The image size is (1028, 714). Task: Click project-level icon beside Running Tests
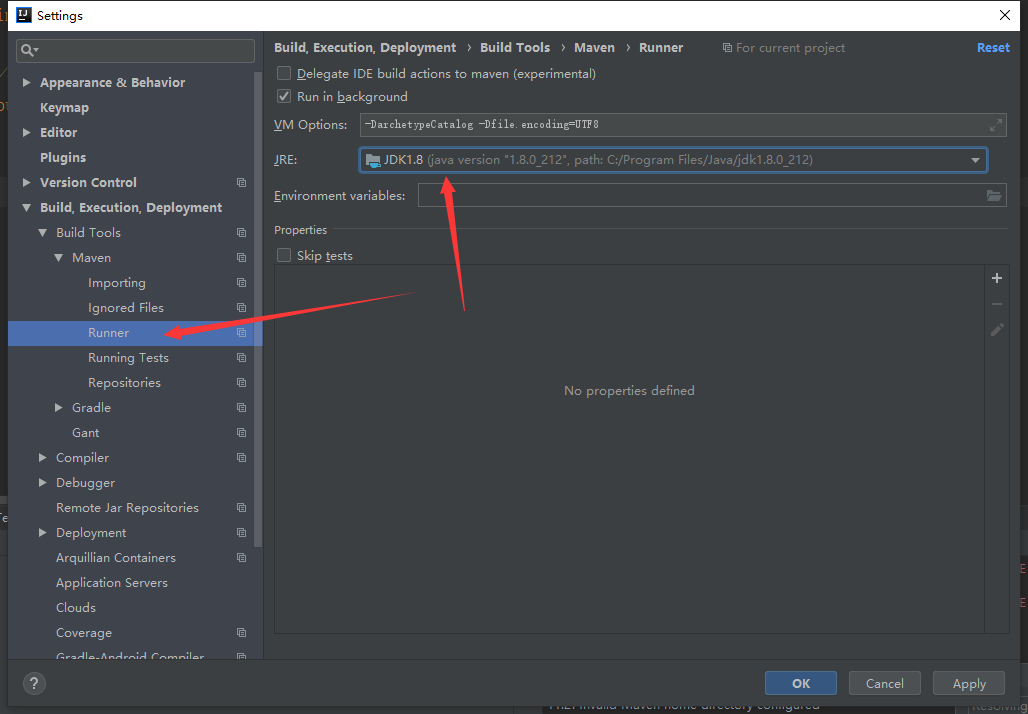click(x=241, y=357)
